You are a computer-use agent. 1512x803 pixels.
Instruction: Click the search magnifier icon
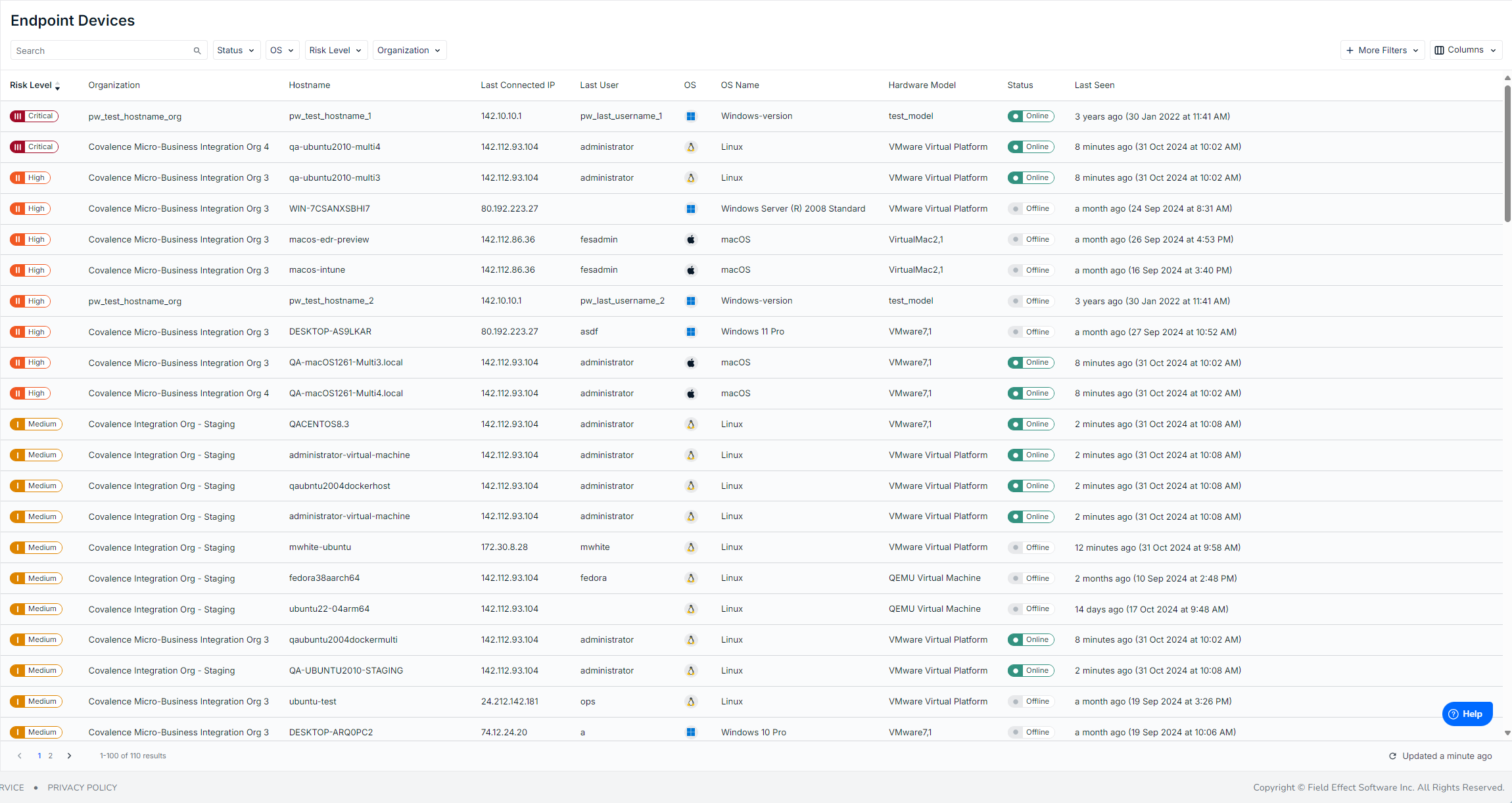pos(197,51)
